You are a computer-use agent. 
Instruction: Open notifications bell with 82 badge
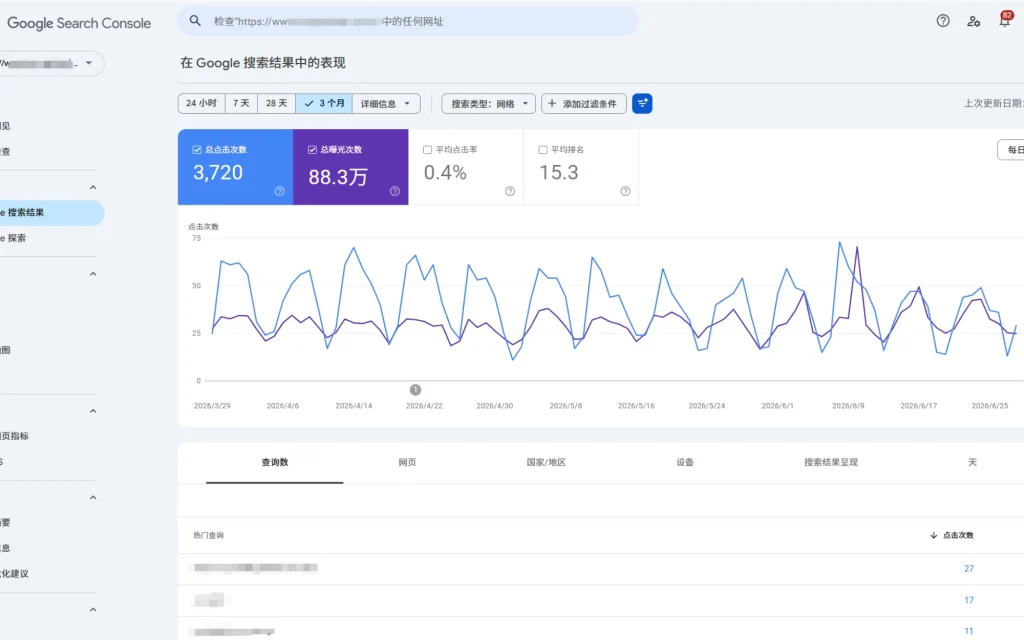pyautogui.click(x=1004, y=20)
